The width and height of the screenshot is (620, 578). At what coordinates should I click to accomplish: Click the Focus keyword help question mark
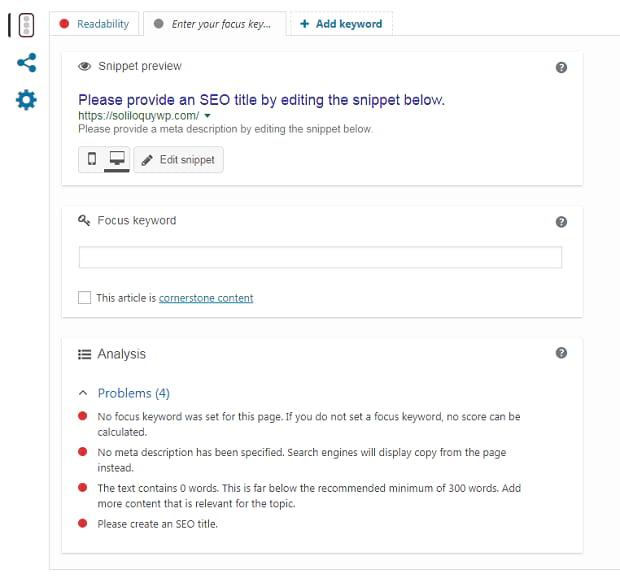[x=561, y=222]
